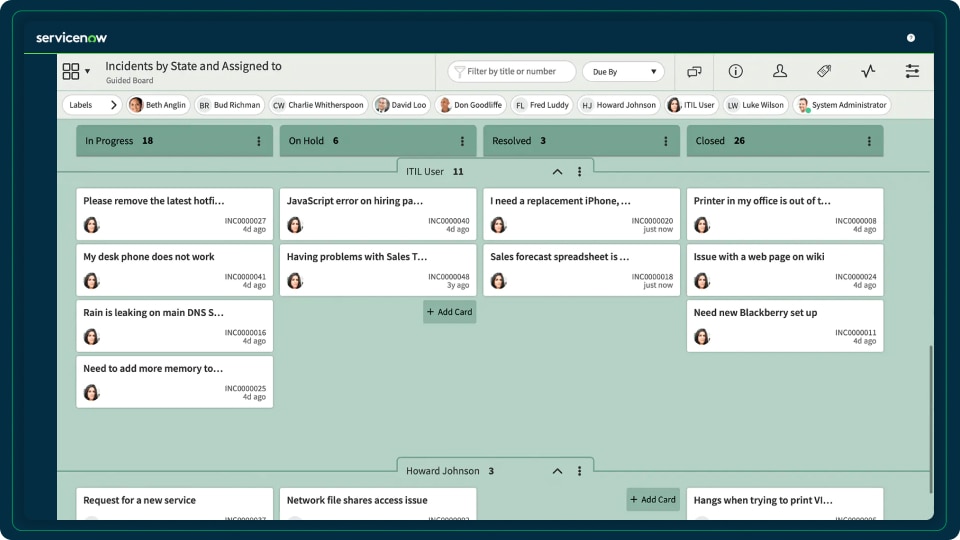Image resolution: width=960 pixels, height=540 pixels.
Task: Open the Due By sort dropdown
Action: coord(623,72)
